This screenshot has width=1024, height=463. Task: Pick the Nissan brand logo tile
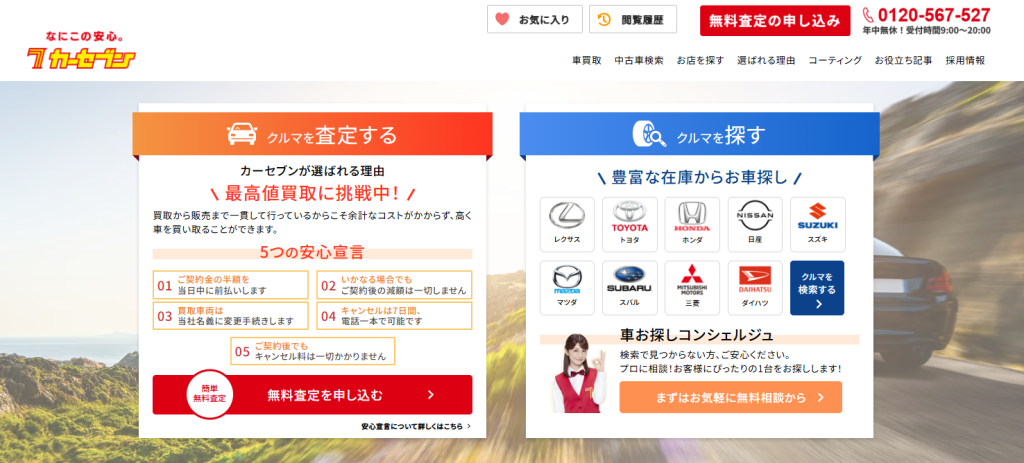coord(755,224)
